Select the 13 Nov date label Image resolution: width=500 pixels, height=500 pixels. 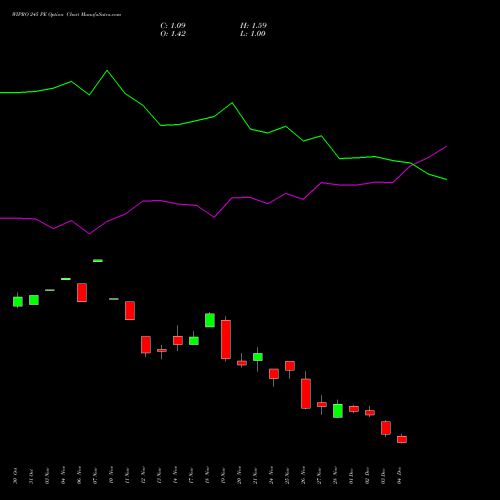(x=159, y=476)
